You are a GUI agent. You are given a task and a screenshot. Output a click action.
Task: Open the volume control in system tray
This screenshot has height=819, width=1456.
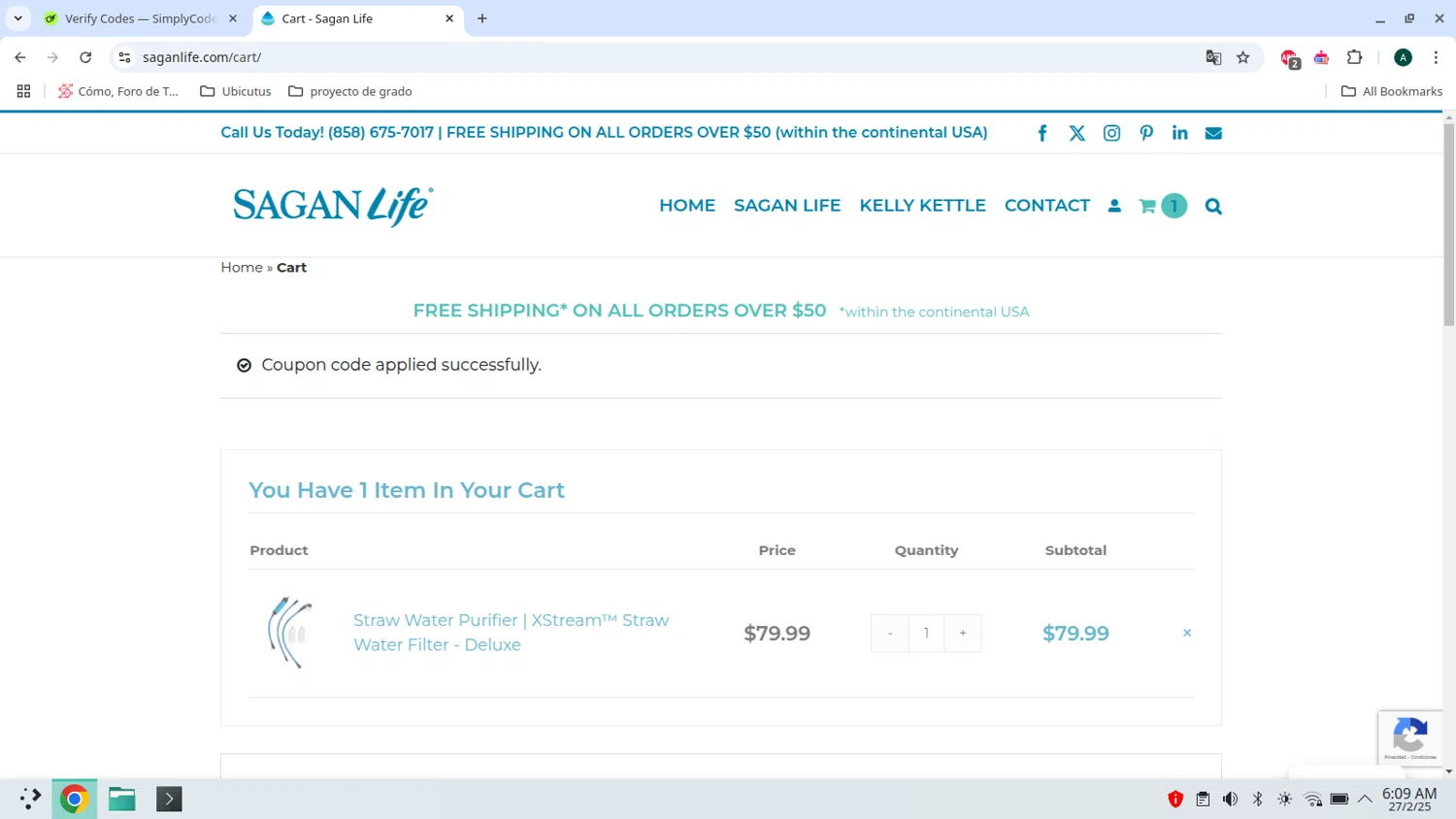[x=1230, y=800]
